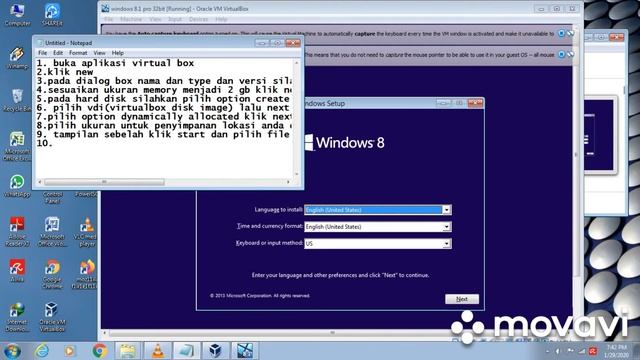Open Microsoft Office Word desktop shortcut
This screenshot has width=640, height=360.
(52, 231)
